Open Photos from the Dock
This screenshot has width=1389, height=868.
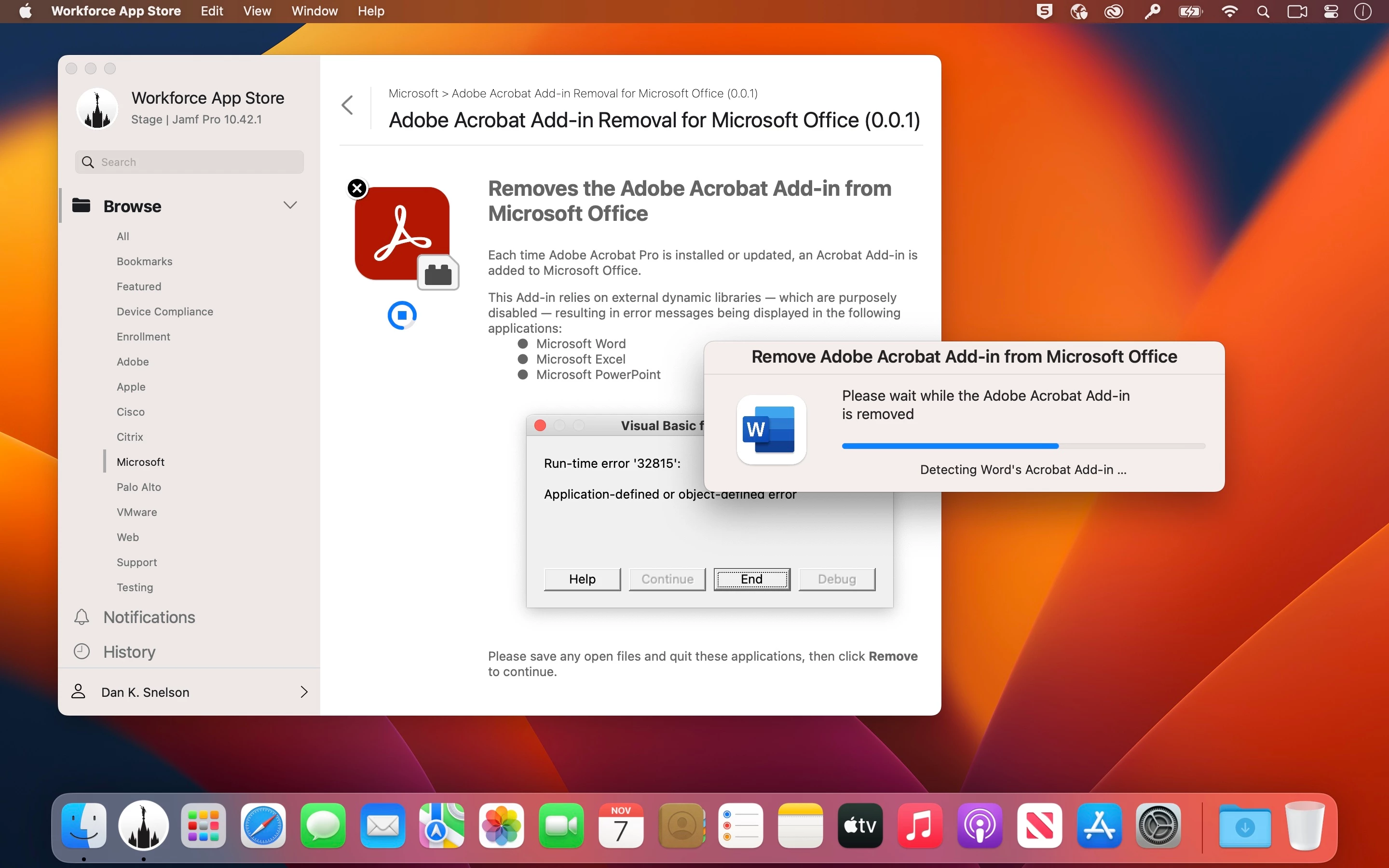coord(502,826)
